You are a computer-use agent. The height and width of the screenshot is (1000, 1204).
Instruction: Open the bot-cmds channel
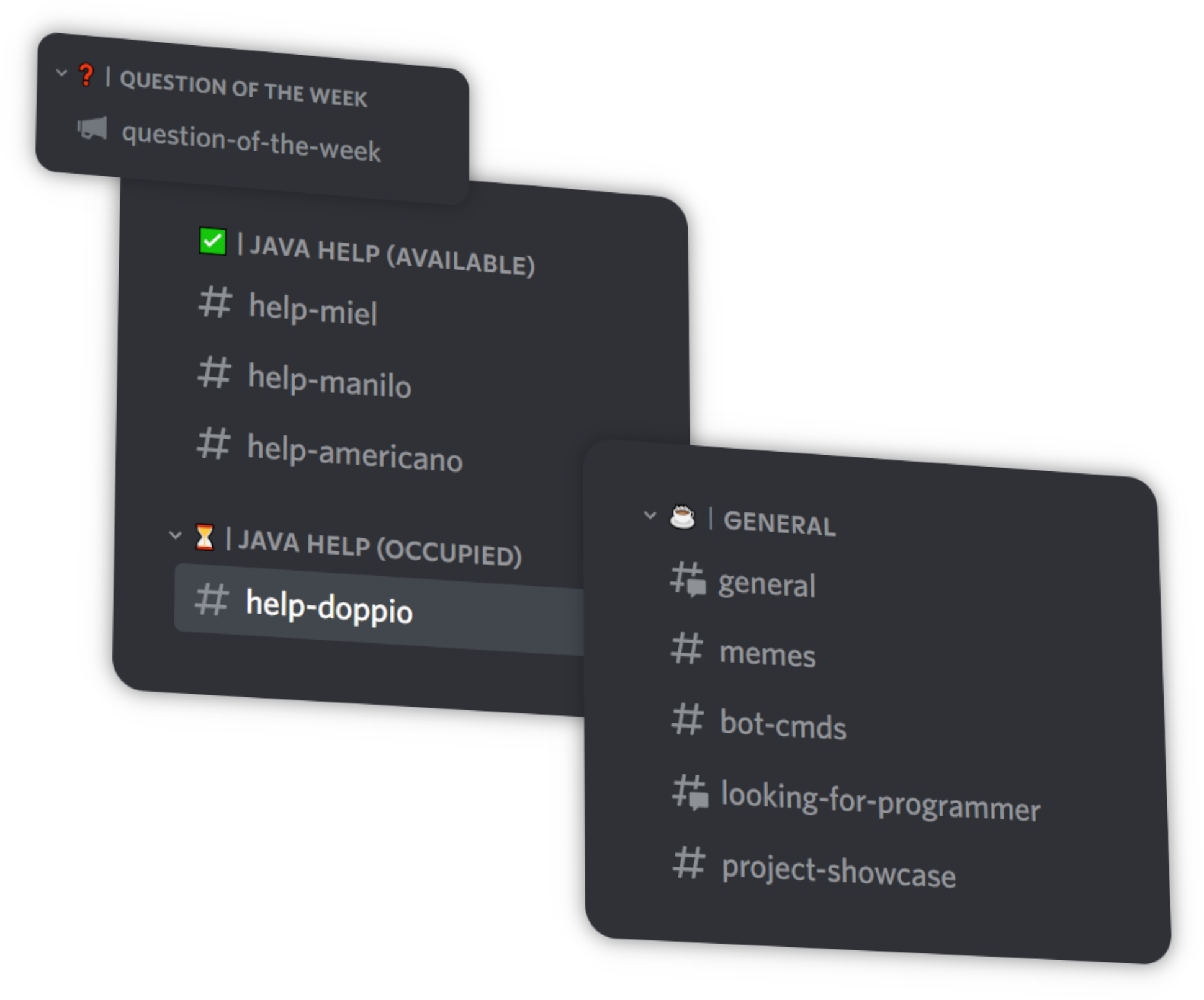click(783, 725)
